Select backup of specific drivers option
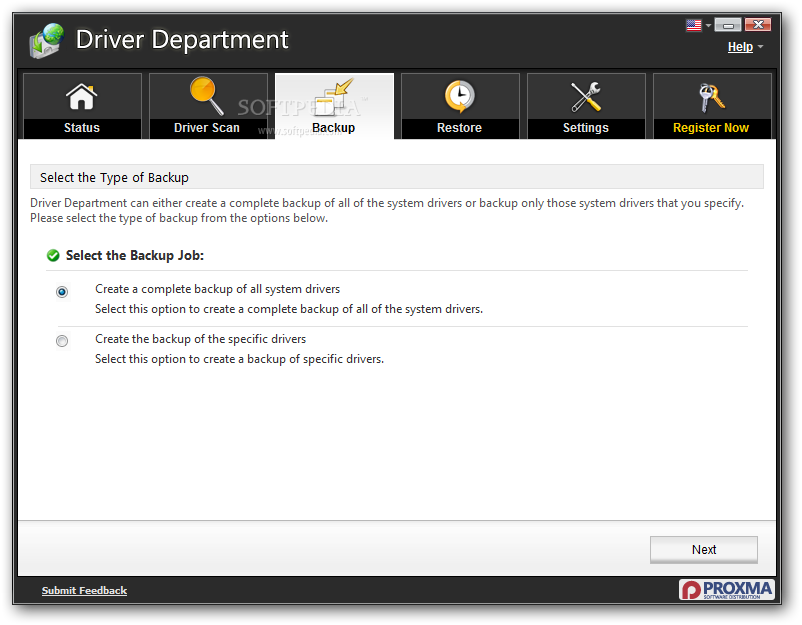The image size is (802, 625). pyautogui.click(x=62, y=341)
